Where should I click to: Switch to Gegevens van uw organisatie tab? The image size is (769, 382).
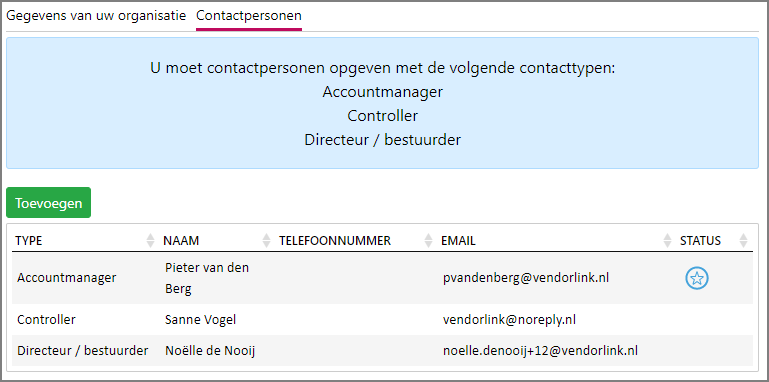[96, 16]
